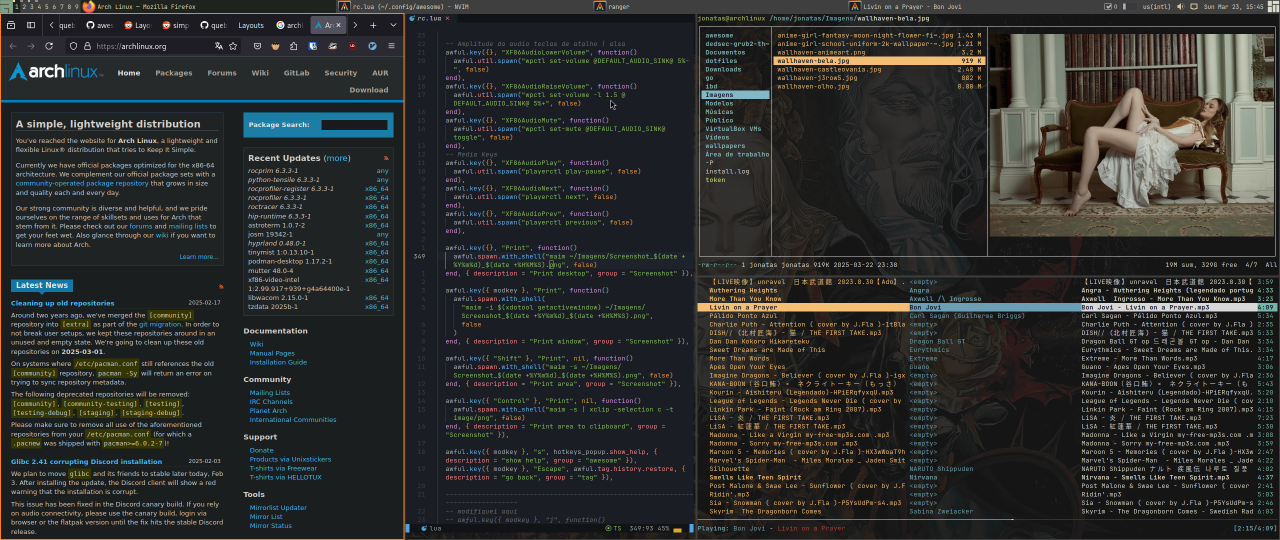
Task: Toggle Firefox sidebar icon
Action: coord(31,25)
